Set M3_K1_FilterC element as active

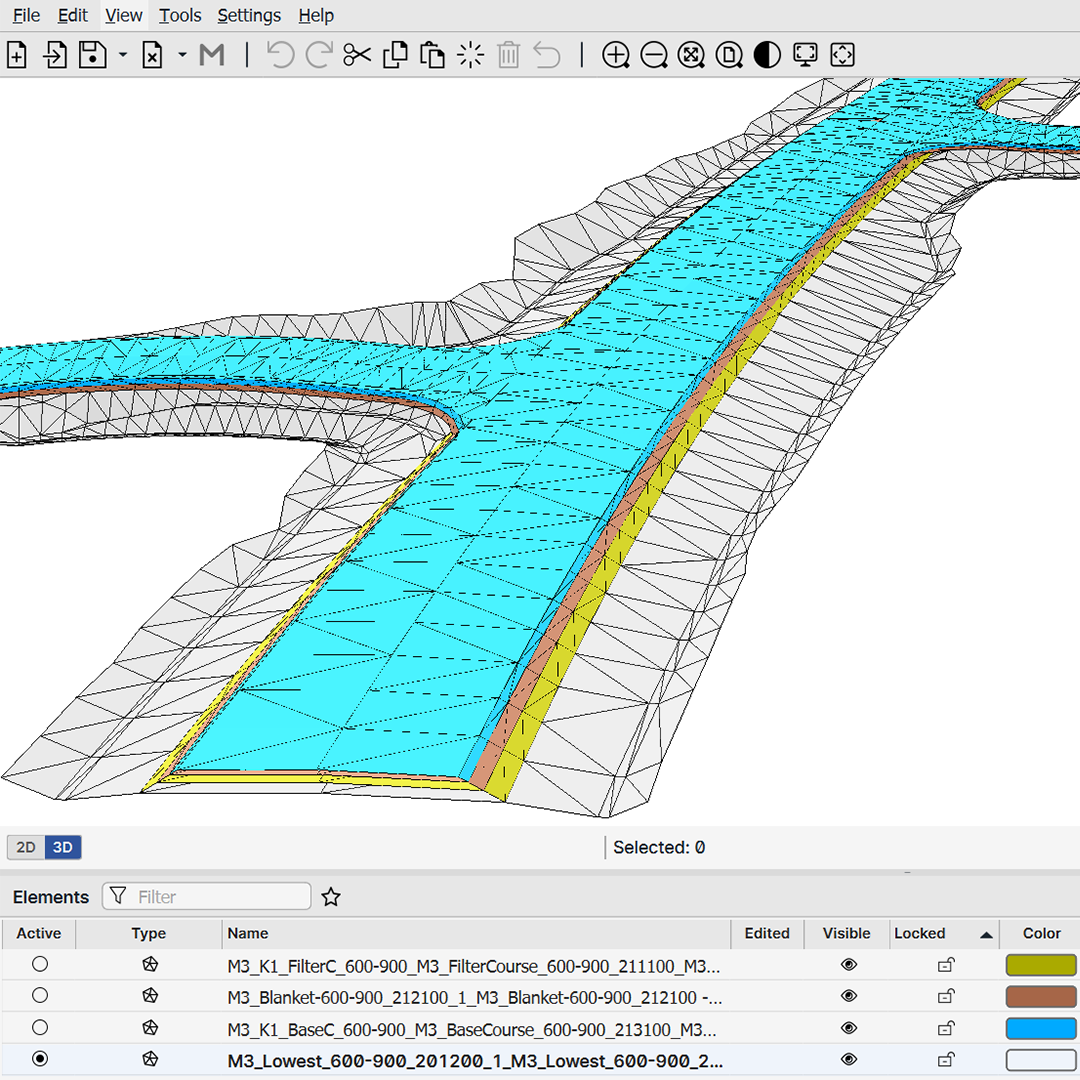pyautogui.click(x=40, y=965)
